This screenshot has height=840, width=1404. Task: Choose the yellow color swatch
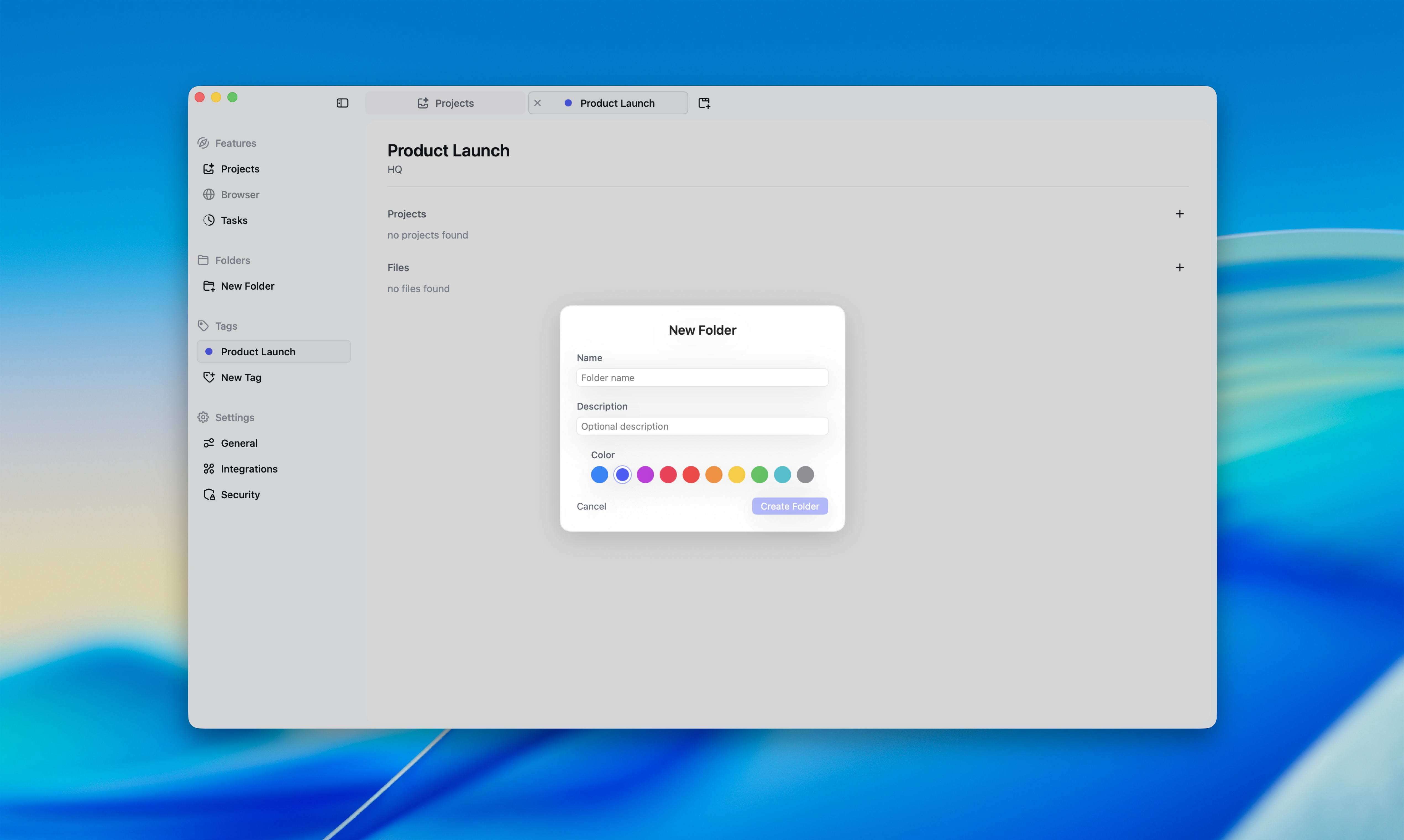[x=737, y=475]
